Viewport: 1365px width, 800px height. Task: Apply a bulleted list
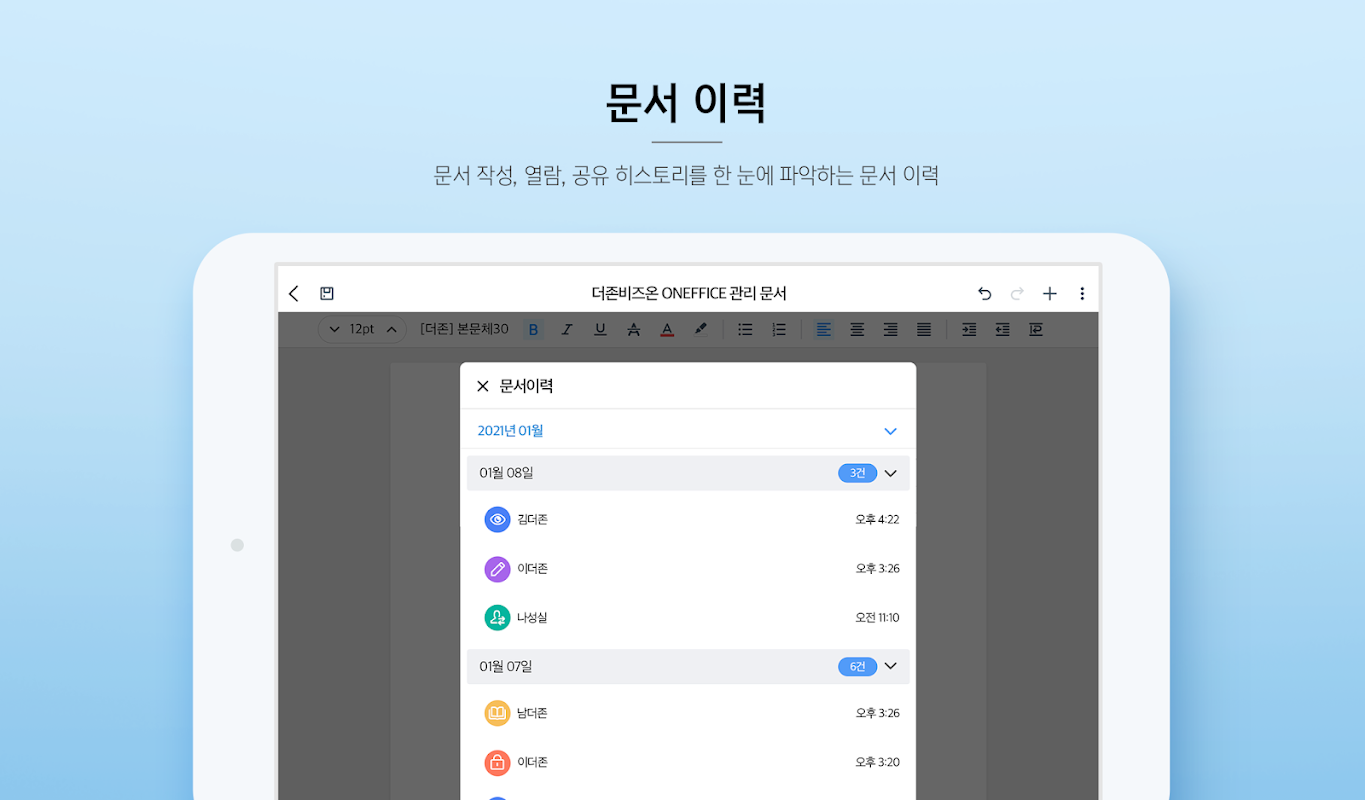pyautogui.click(x=745, y=329)
